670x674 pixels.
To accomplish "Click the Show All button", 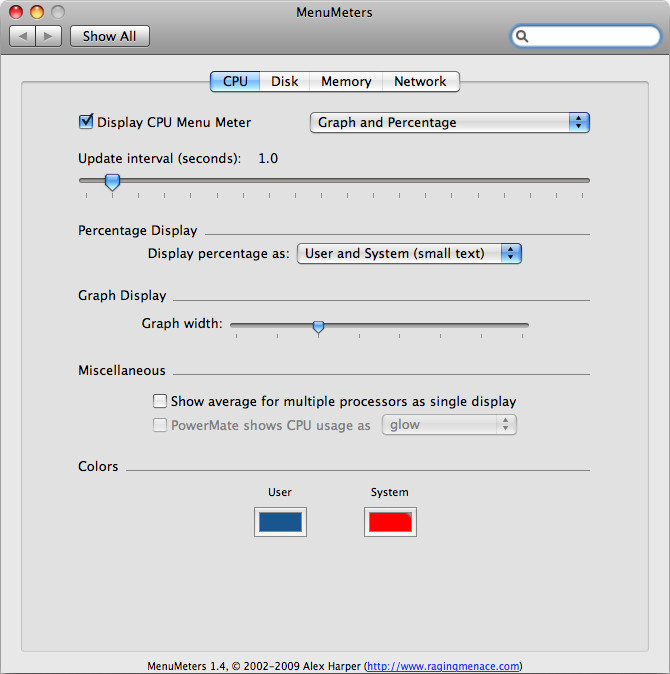I will 110,36.
